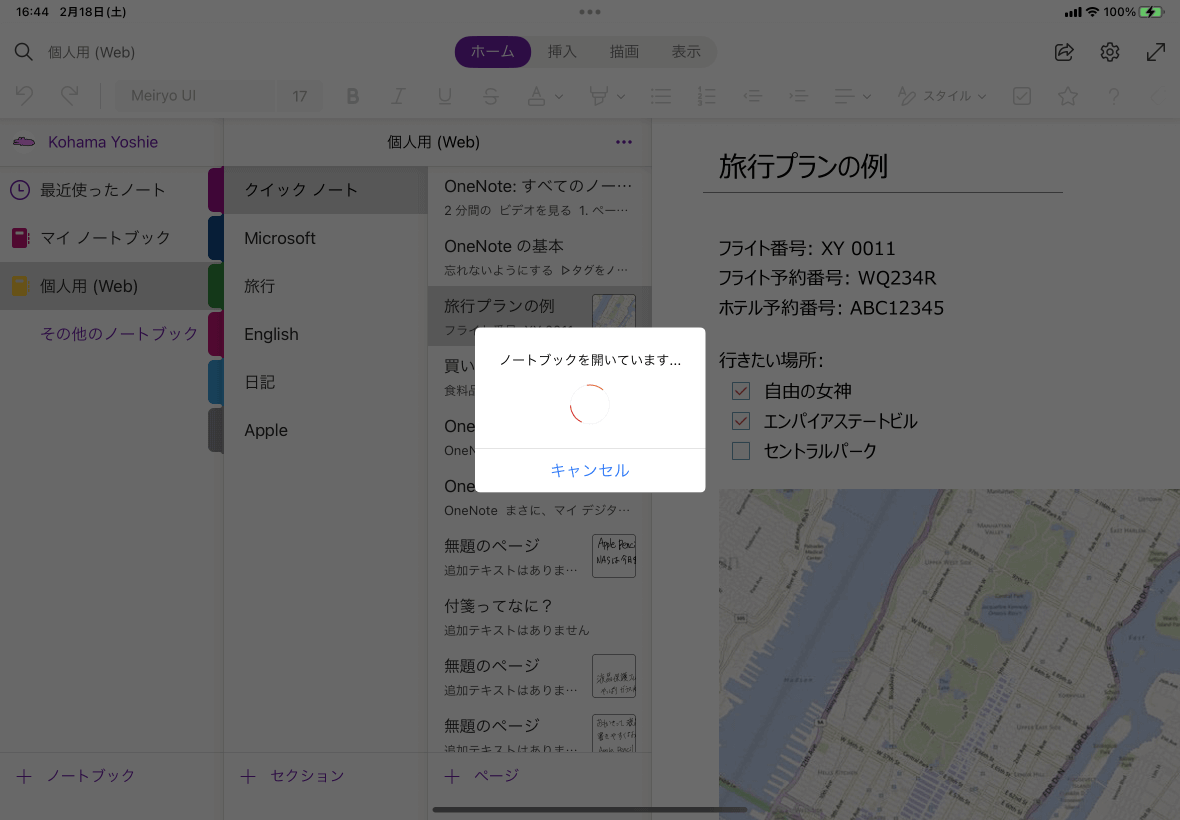Open the paragraph alignment dropdown
The height and width of the screenshot is (820, 1180).
tap(852, 96)
